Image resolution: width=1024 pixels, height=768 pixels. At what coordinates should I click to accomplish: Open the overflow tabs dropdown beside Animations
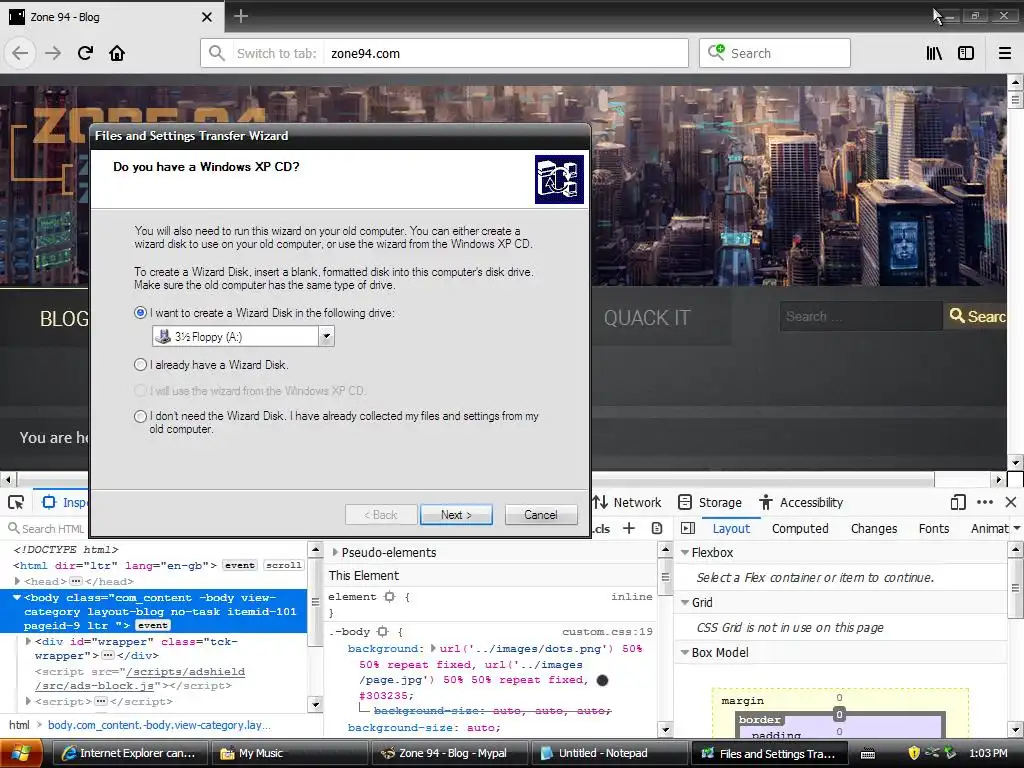[1017, 528]
